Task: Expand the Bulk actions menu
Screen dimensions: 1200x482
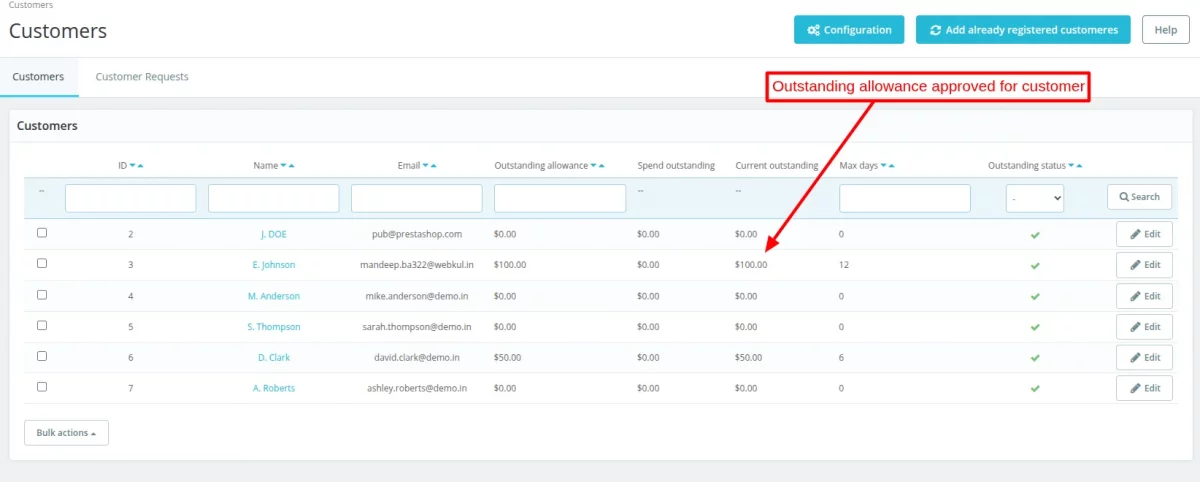Action: (x=66, y=433)
